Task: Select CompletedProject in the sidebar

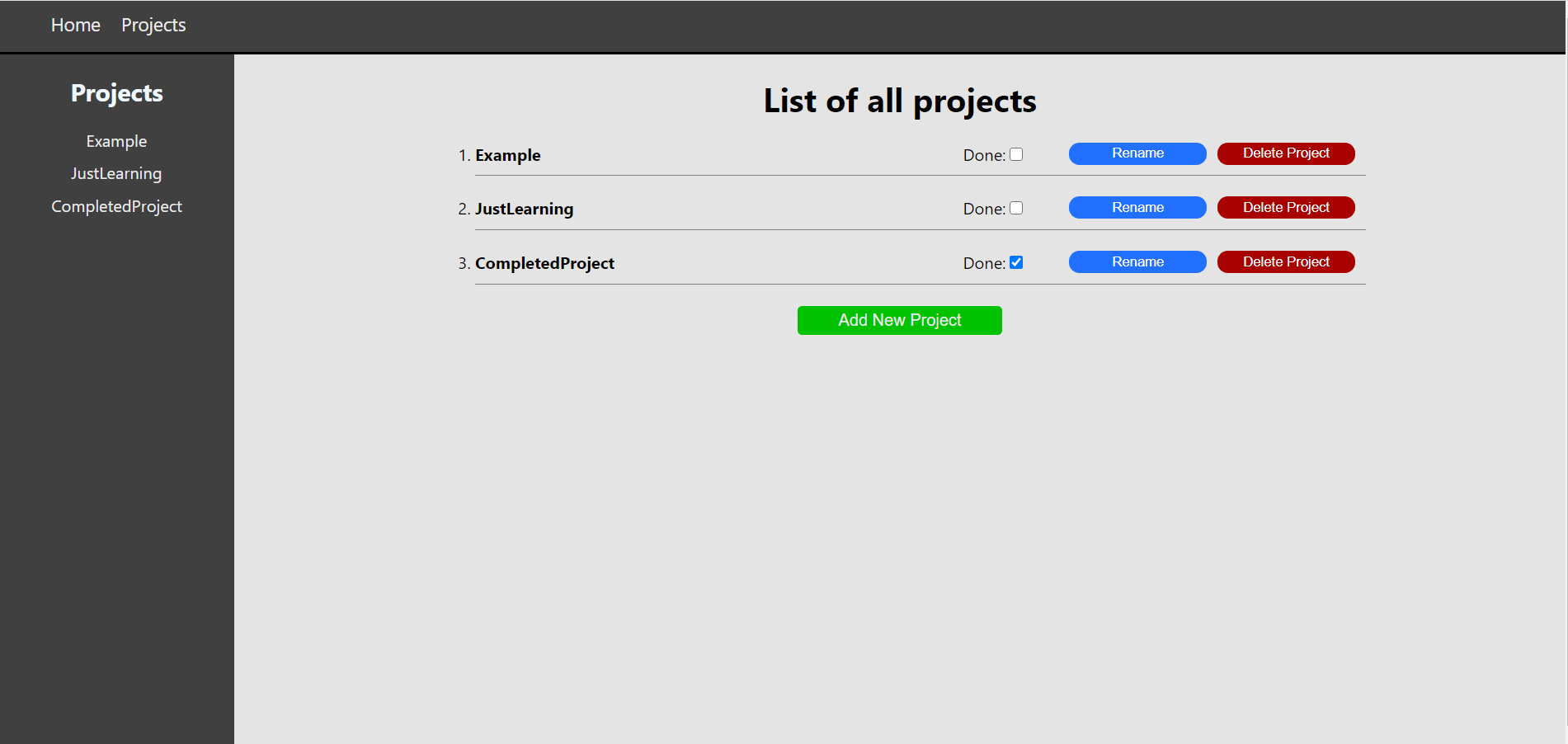Action: pos(116,205)
